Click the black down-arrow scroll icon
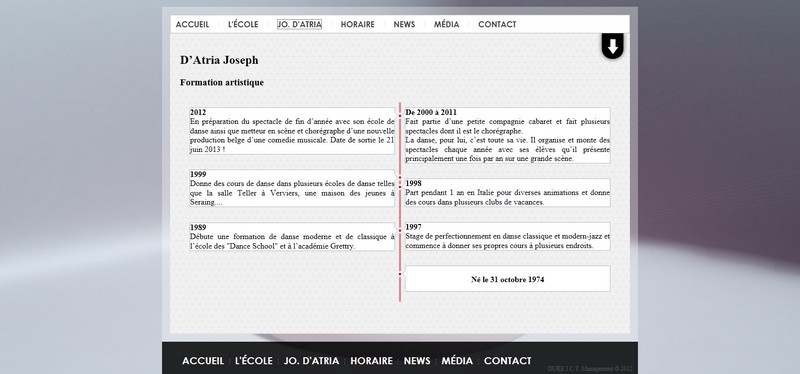800x374 pixels. point(612,46)
